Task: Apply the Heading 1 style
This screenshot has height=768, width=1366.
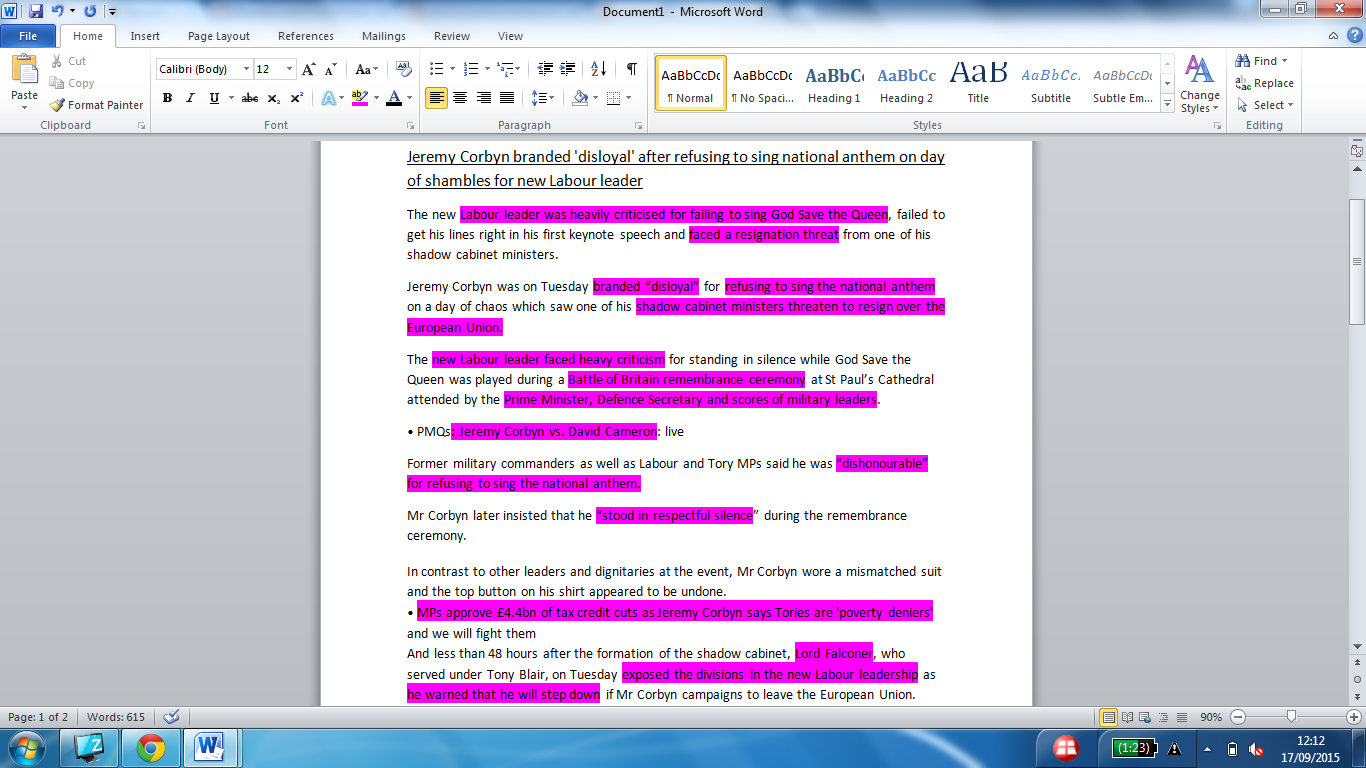Action: tap(834, 83)
